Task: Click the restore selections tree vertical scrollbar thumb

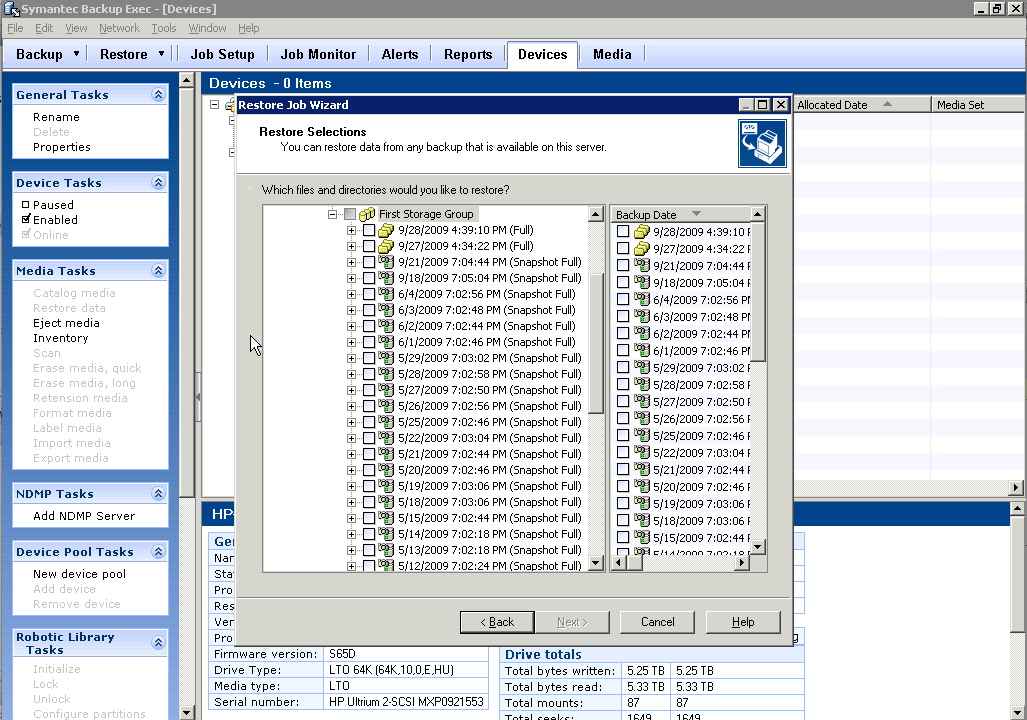Action: [x=595, y=343]
